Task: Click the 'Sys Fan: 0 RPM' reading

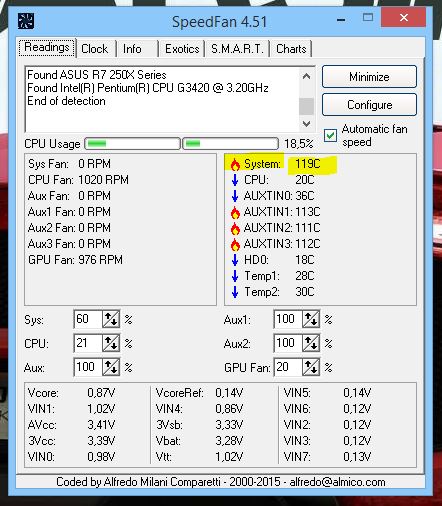Action: pos(69,164)
